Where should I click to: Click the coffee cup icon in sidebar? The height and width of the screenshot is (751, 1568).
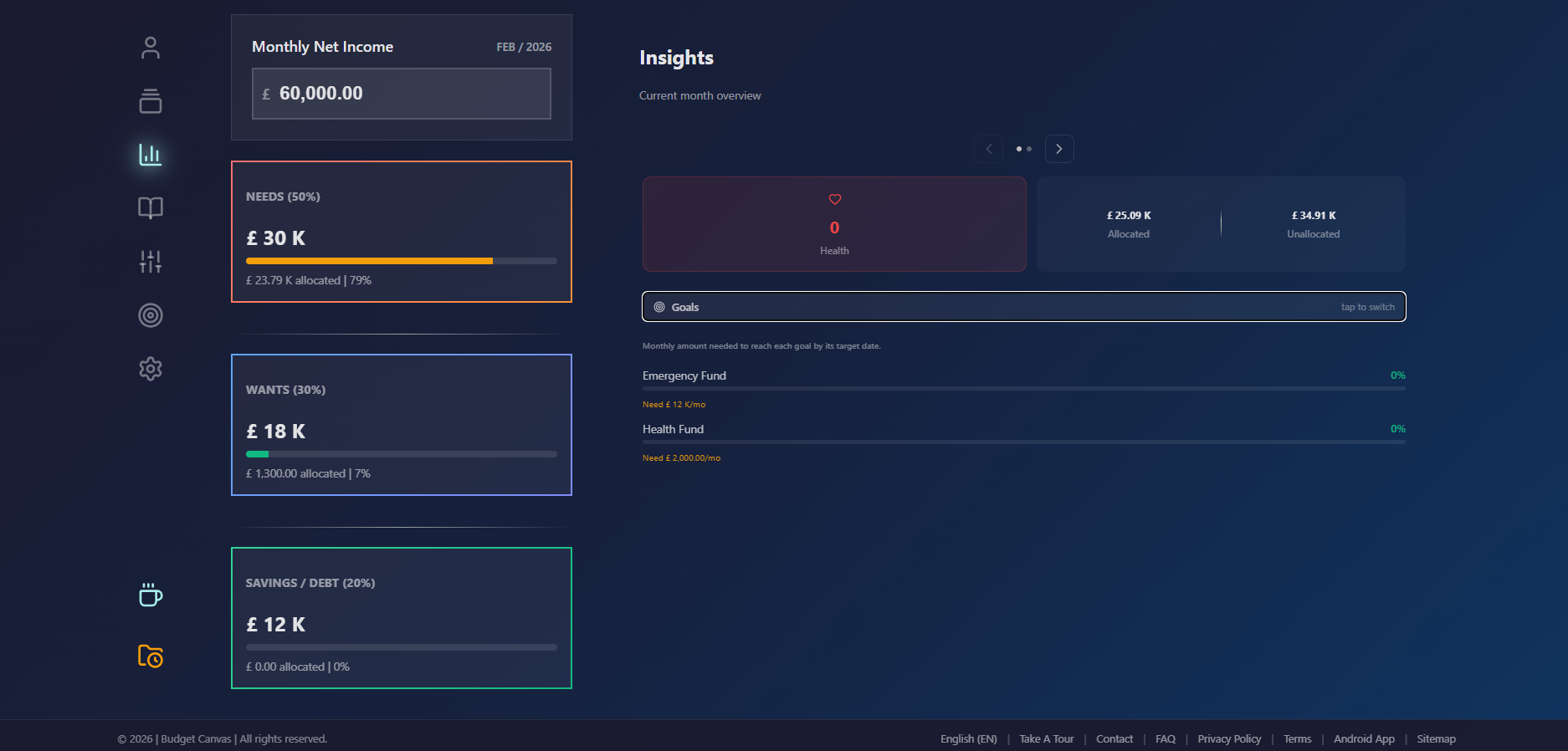click(x=151, y=595)
